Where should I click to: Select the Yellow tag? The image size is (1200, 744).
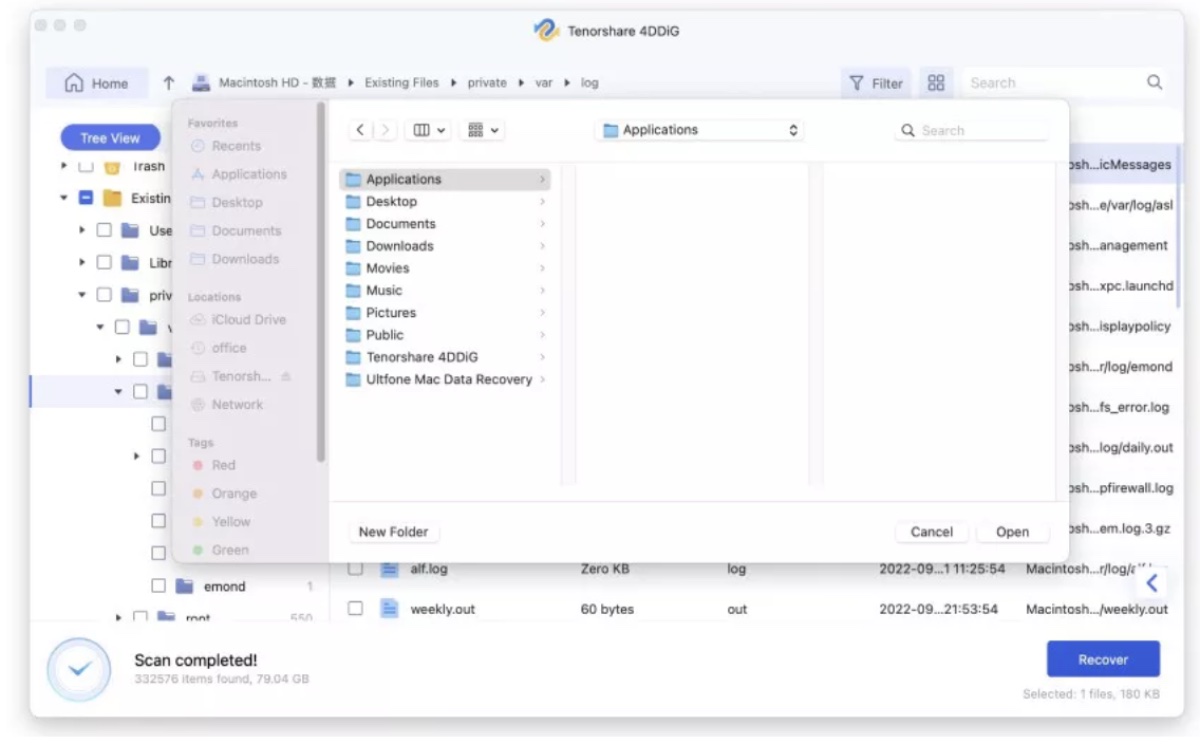pos(220,521)
